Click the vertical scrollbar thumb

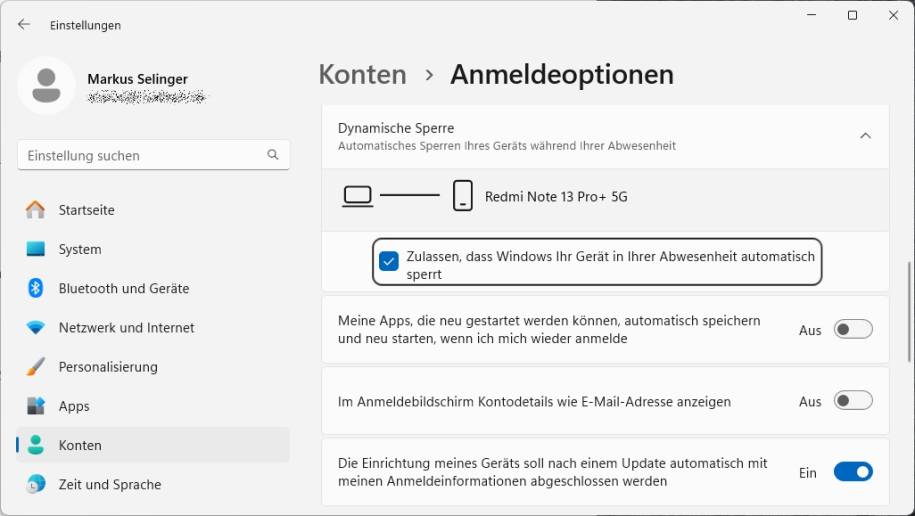pos(910,312)
